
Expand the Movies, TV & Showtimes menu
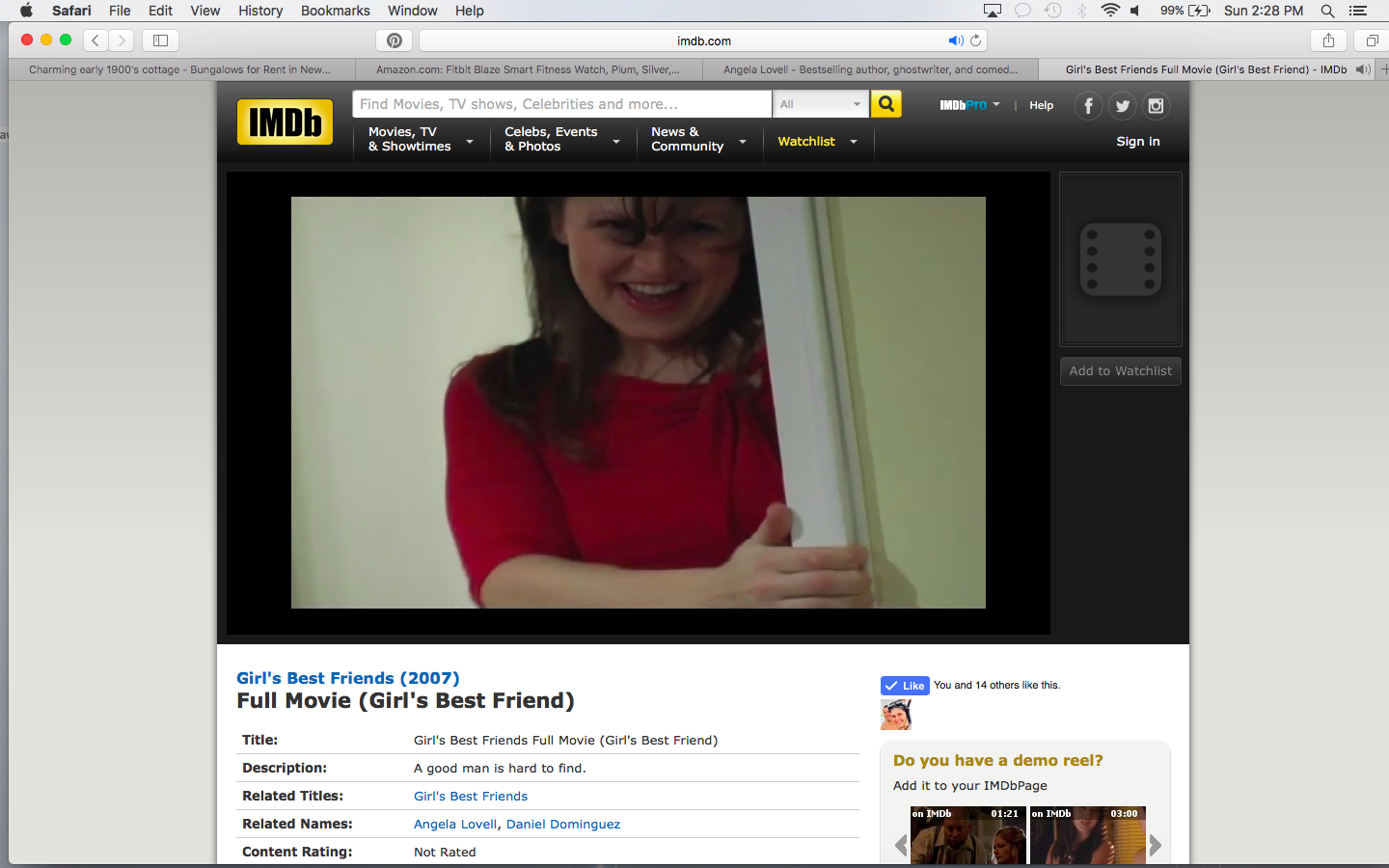(x=421, y=140)
